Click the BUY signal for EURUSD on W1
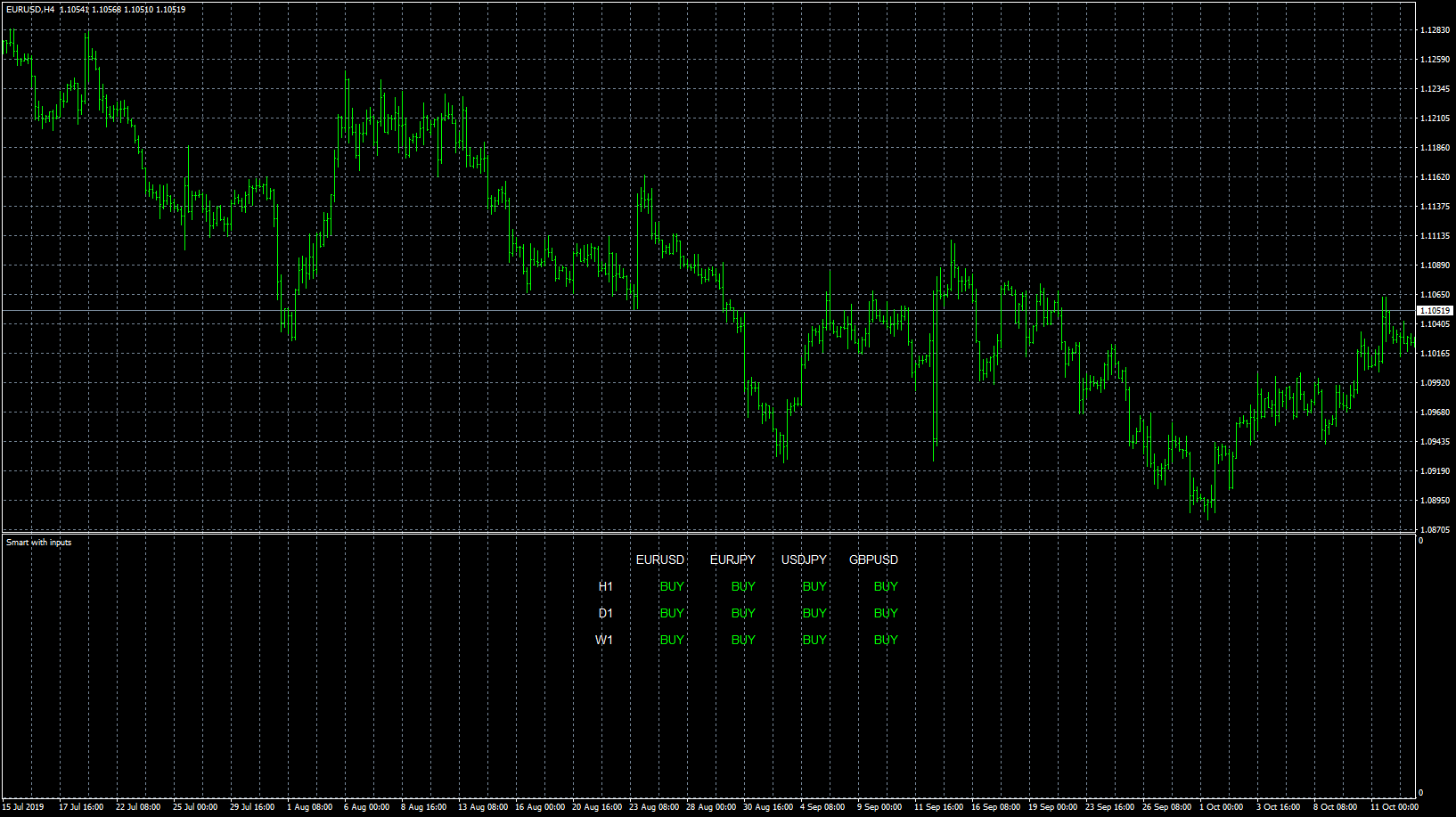 pos(672,640)
